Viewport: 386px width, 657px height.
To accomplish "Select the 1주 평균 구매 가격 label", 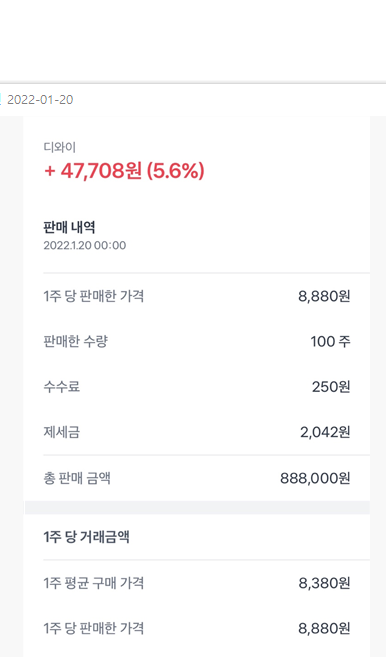I will [94, 583].
